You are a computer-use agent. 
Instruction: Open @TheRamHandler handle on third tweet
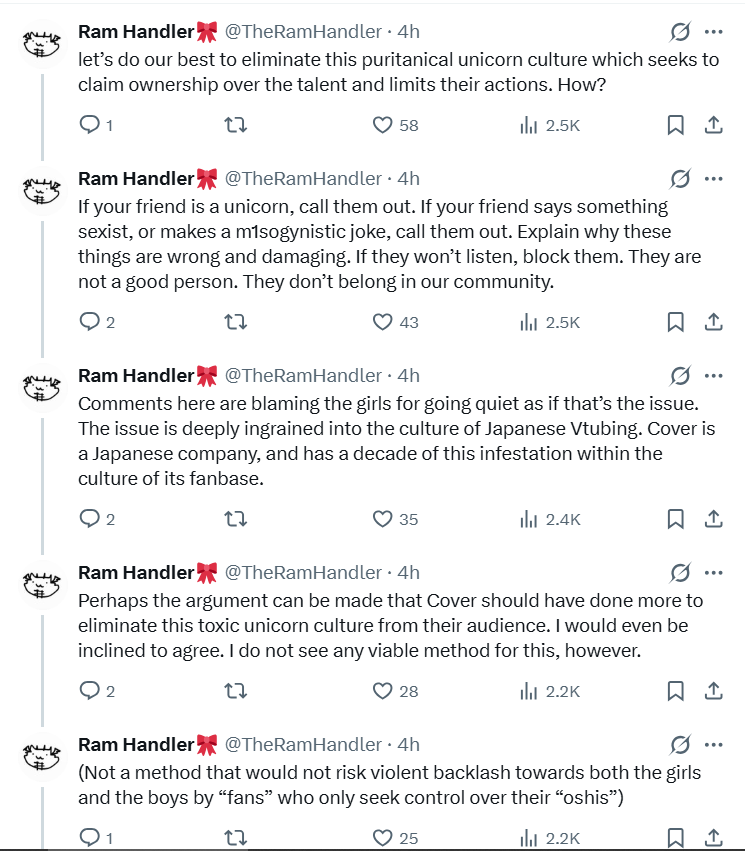(302, 376)
